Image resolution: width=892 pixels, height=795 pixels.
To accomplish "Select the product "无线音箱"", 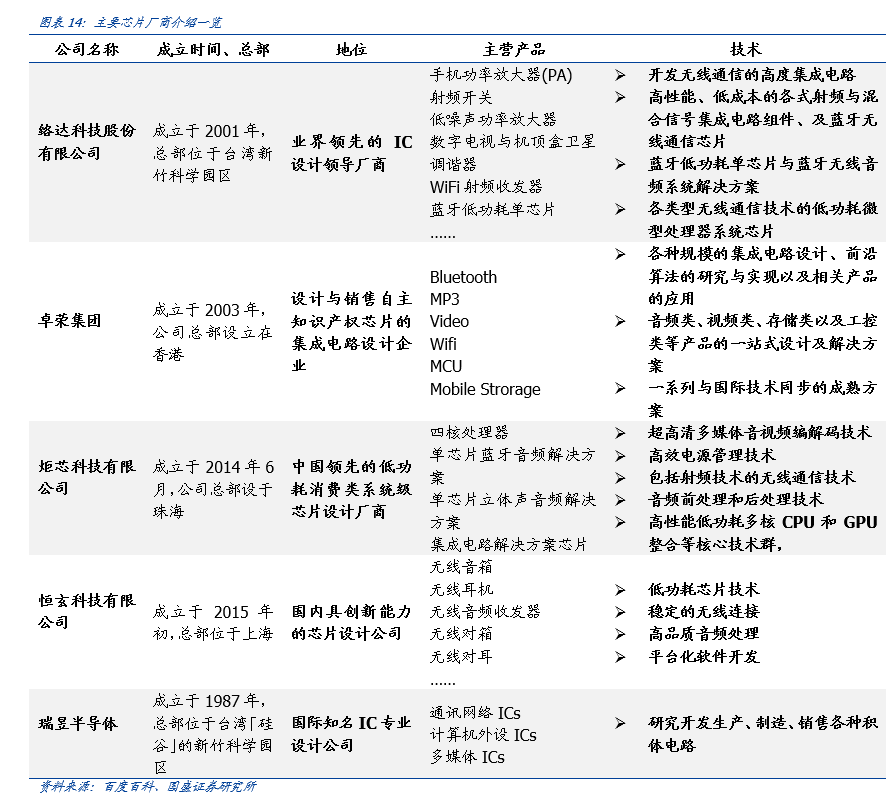I will click(461, 567).
